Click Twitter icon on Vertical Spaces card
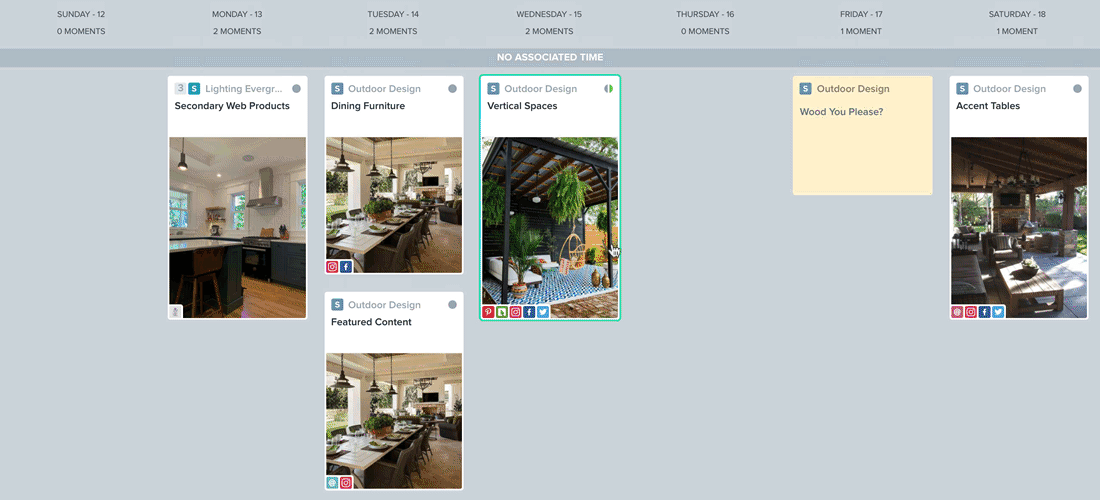This screenshot has height=500, width=1100. point(542,312)
